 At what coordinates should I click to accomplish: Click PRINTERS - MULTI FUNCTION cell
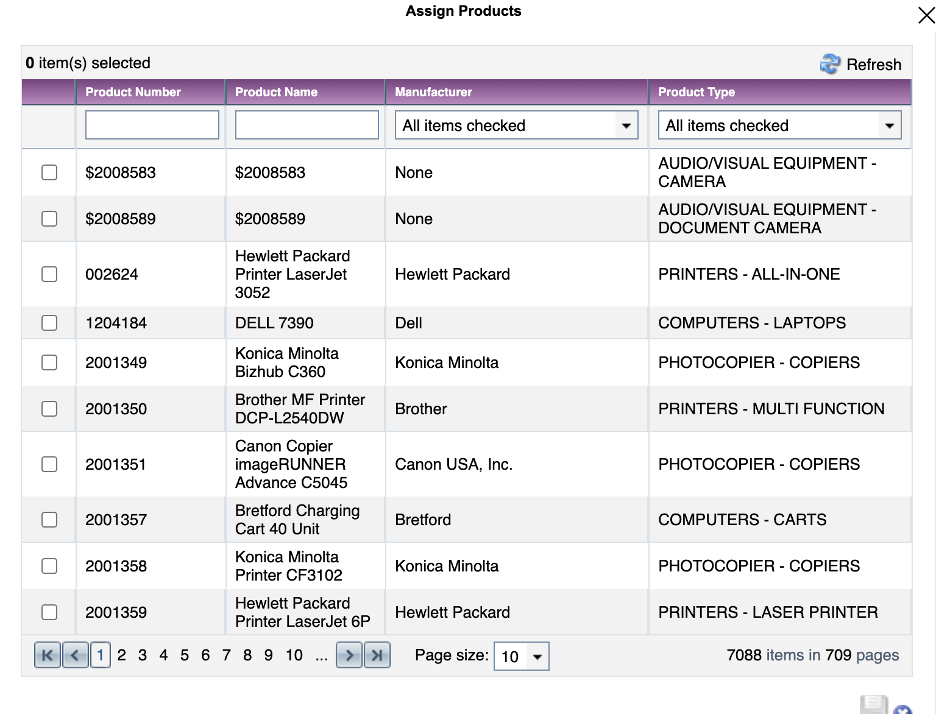[771, 409]
